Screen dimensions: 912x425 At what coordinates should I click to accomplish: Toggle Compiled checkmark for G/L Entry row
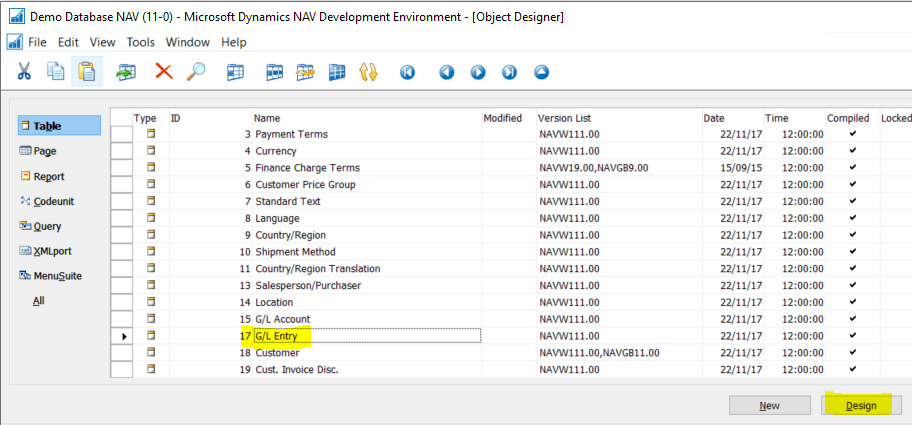click(852, 336)
